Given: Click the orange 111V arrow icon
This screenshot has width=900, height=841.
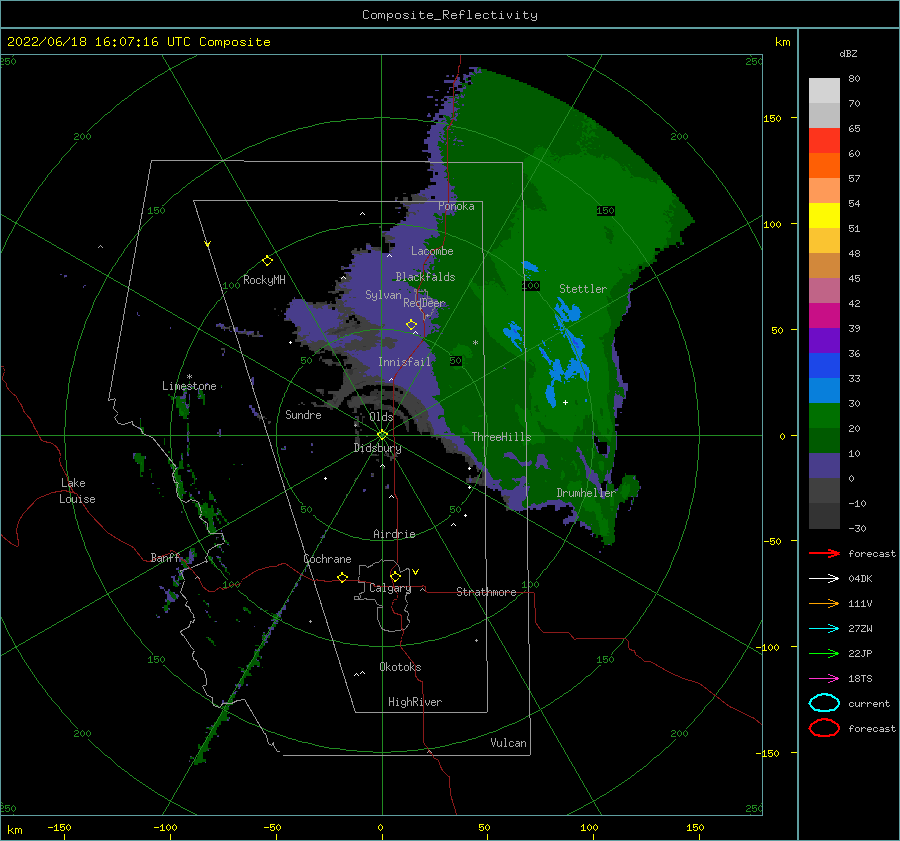Looking at the screenshot, I should (824, 603).
